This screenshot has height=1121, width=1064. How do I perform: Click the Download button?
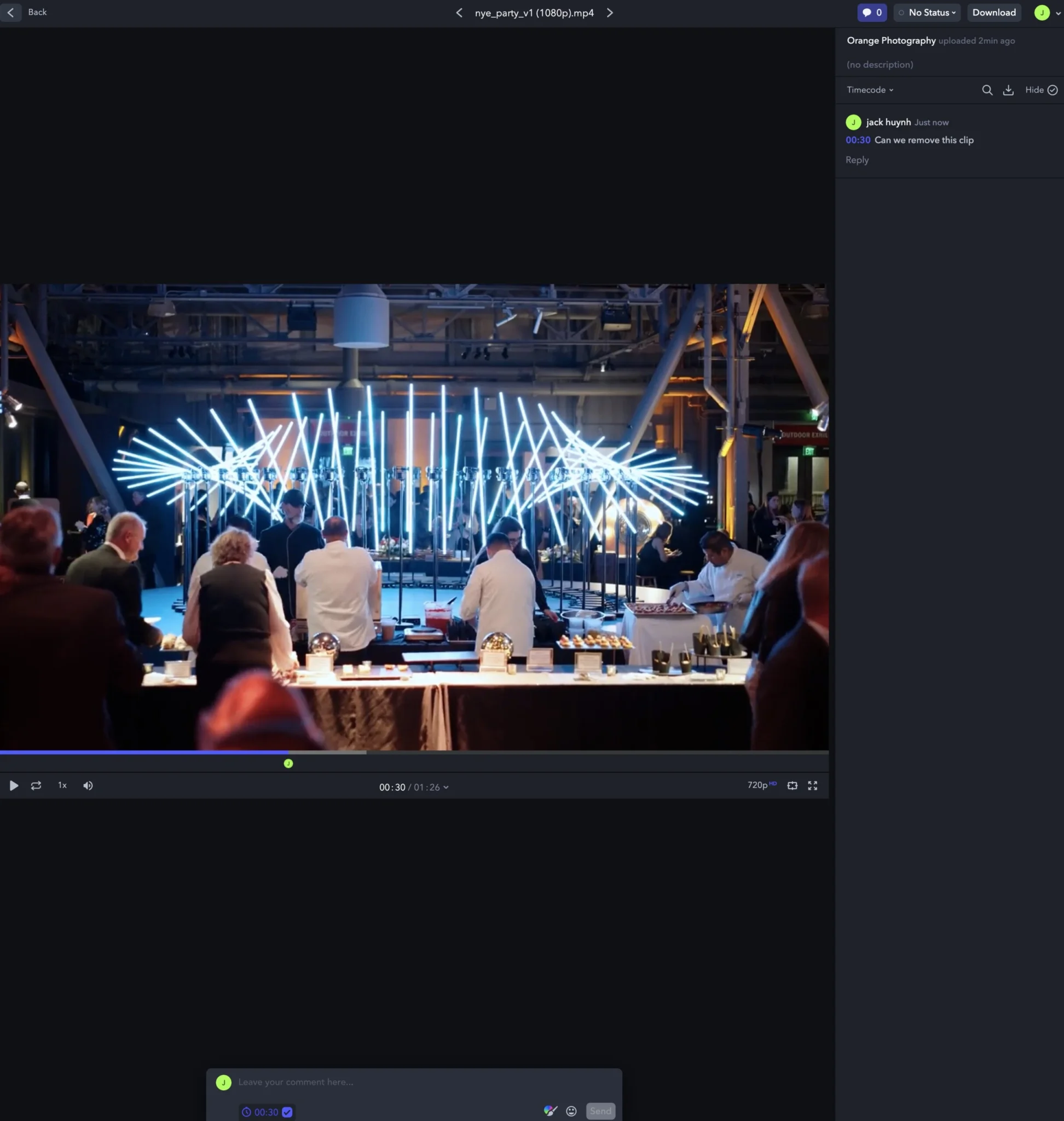pos(994,13)
